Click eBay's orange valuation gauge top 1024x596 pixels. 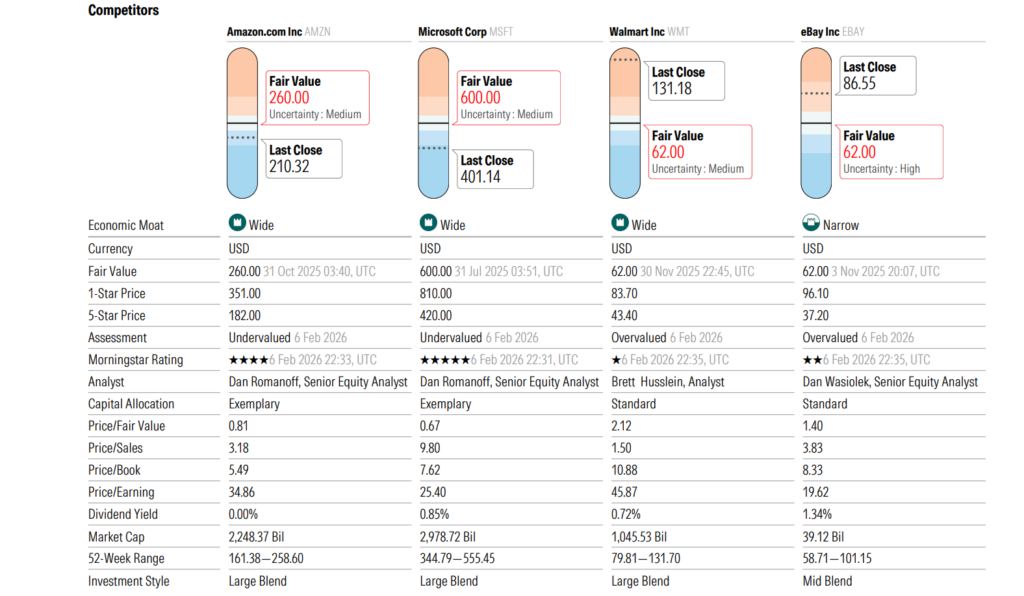817,70
